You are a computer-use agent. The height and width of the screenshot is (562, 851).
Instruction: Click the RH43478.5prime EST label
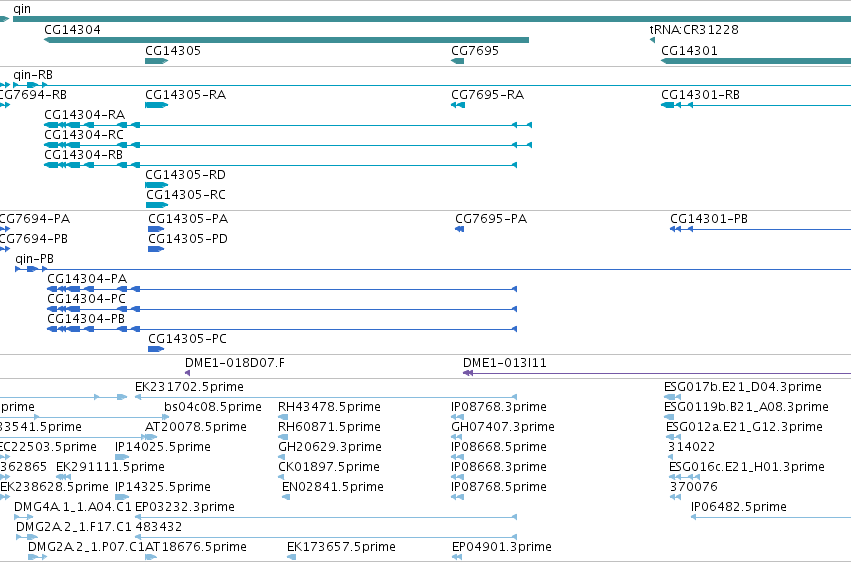click(329, 407)
